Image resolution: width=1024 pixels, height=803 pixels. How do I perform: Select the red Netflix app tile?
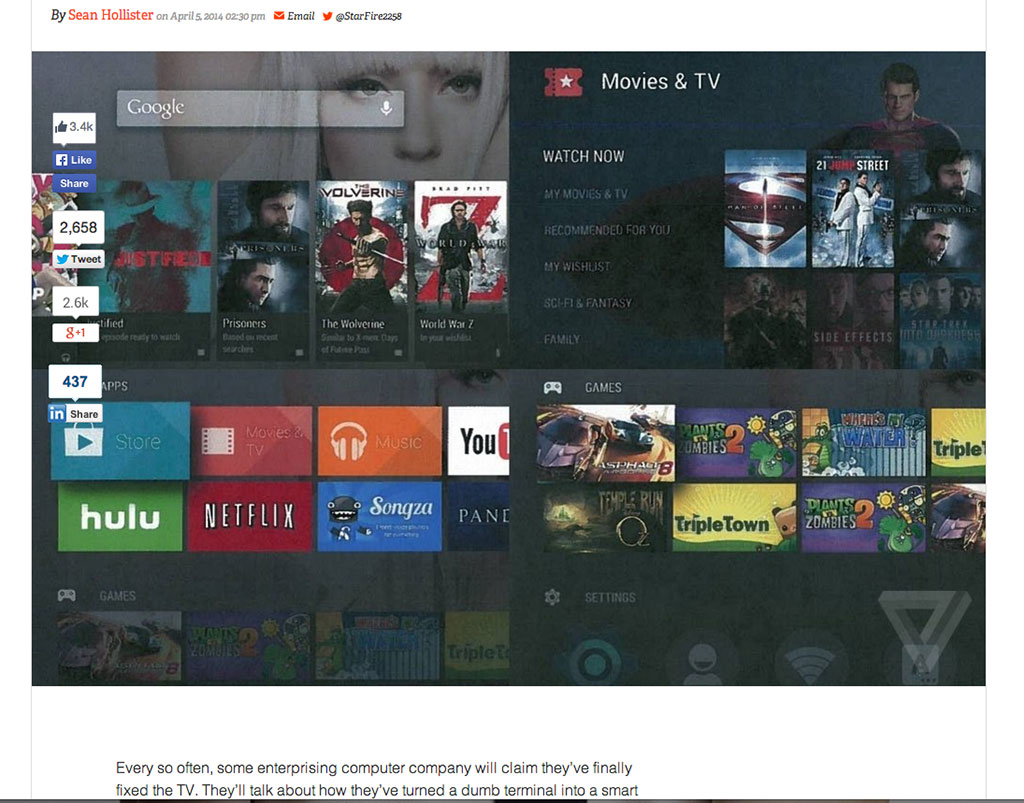click(x=249, y=517)
